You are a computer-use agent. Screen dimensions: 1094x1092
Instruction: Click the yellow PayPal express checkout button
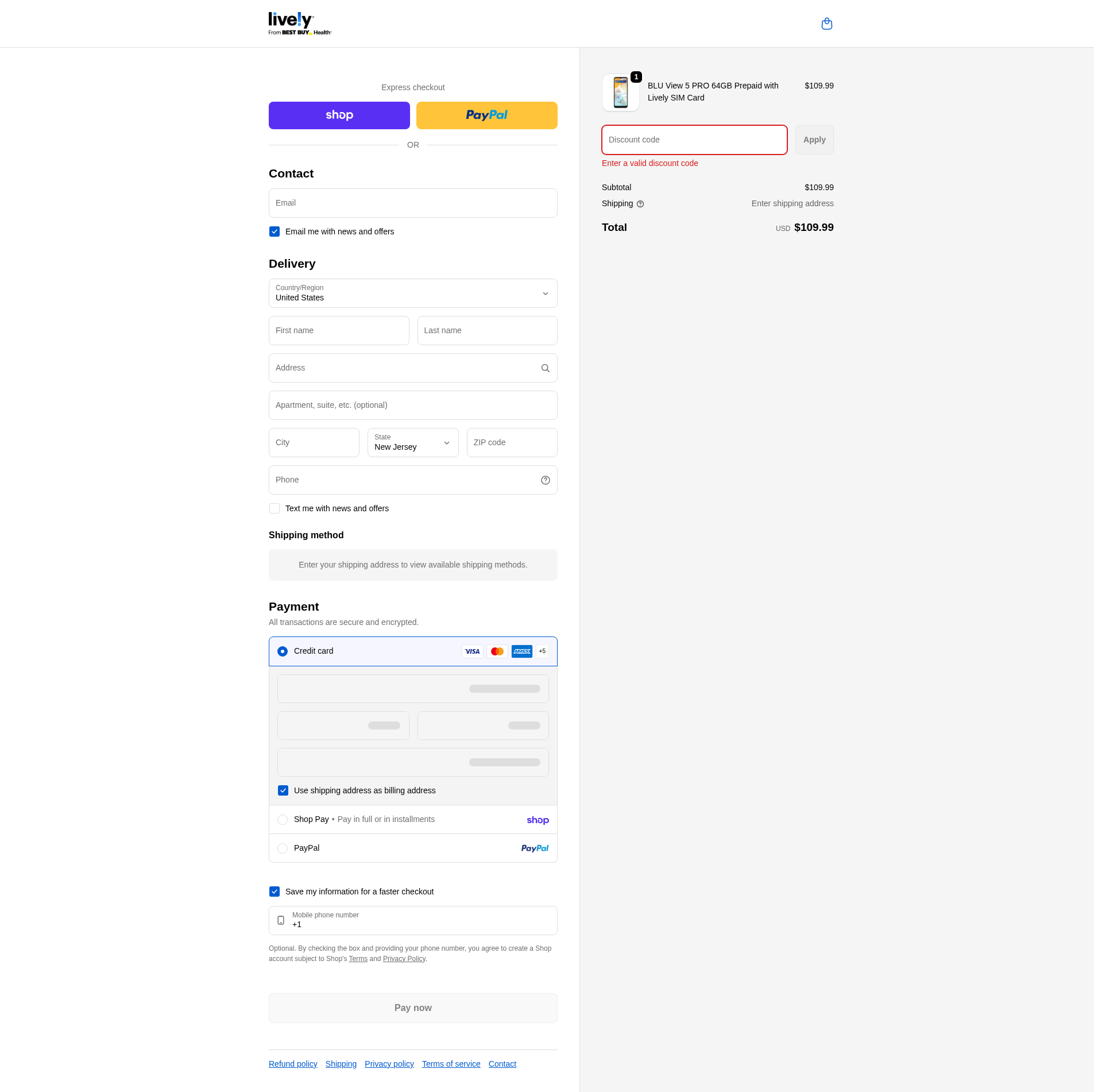486,115
